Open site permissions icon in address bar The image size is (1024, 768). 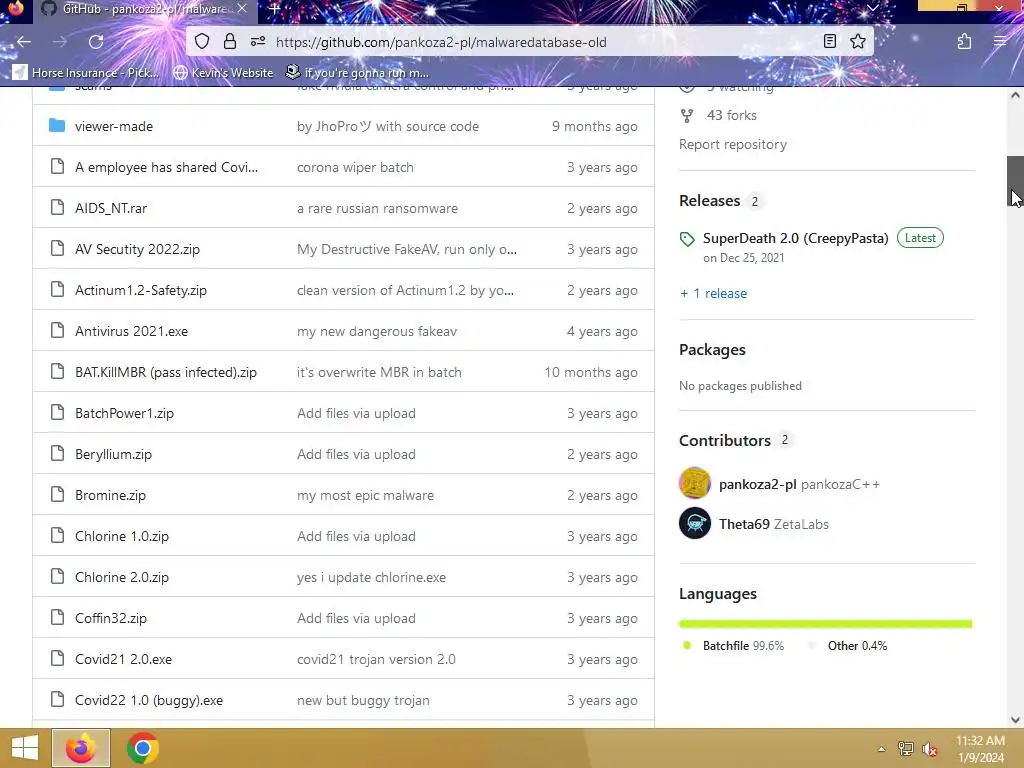tap(258, 42)
